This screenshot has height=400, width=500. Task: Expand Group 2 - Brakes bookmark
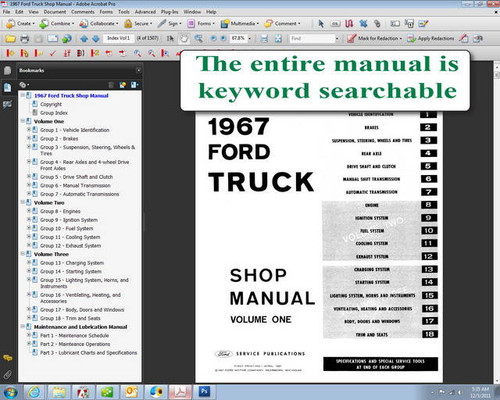(29, 138)
